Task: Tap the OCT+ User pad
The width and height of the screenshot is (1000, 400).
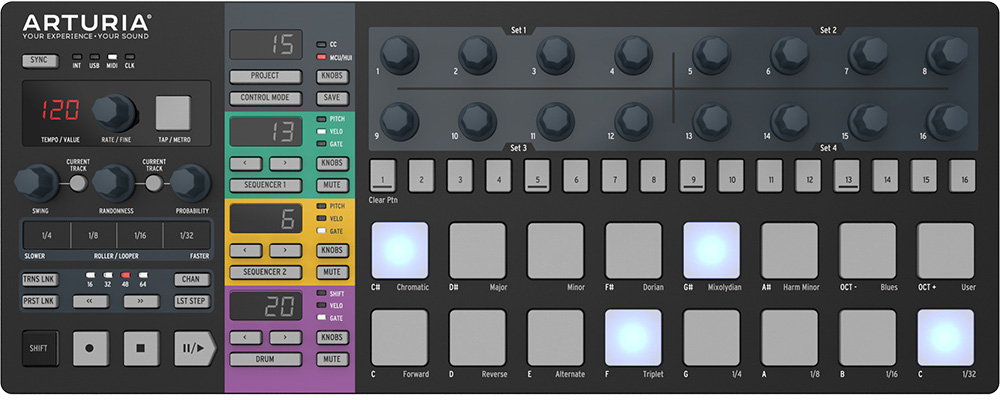Action: coord(946,251)
